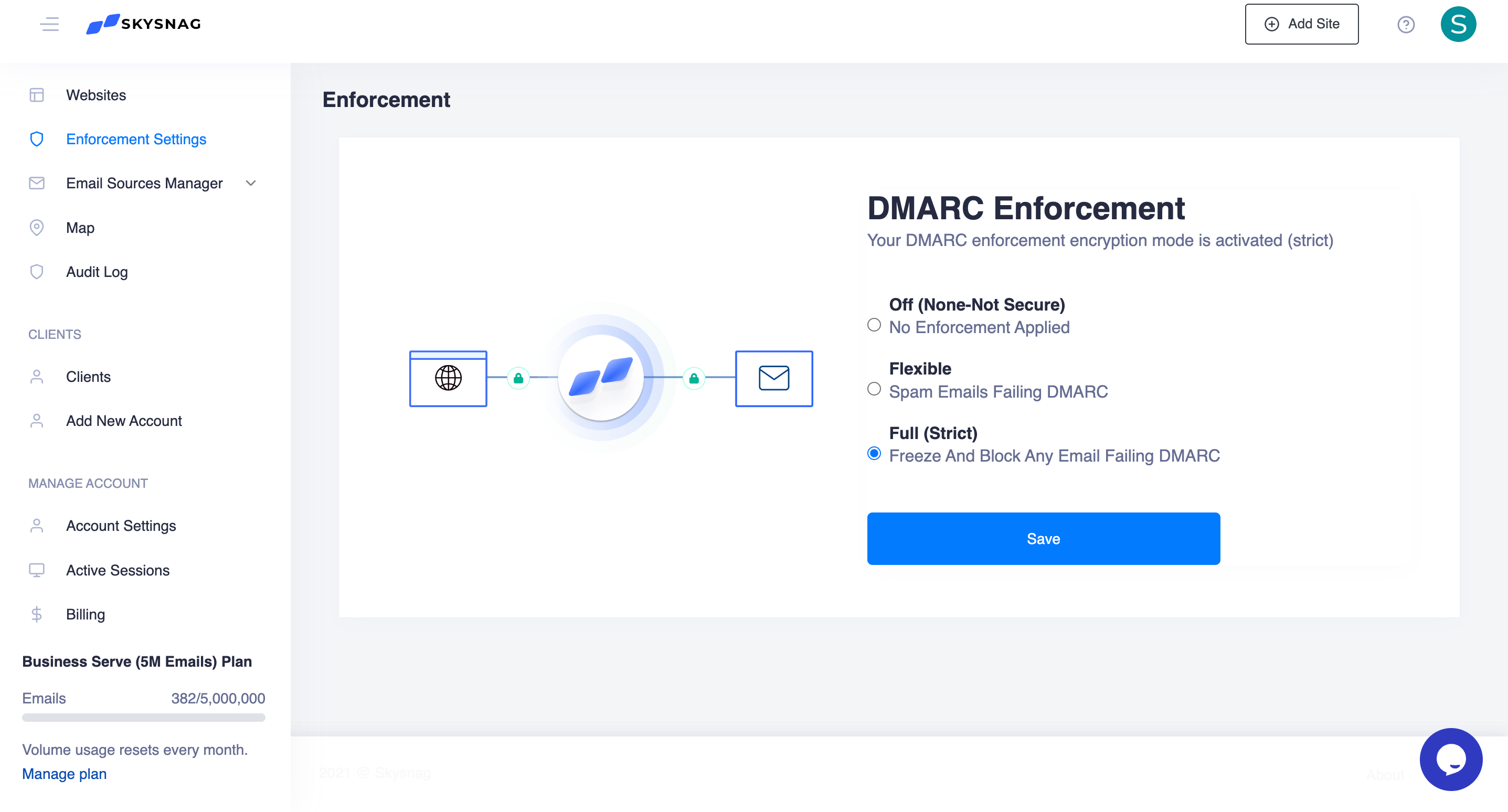The height and width of the screenshot is (812, 1508).
Task: Go to Websites in the sidebar
Action: click(96, 95)
